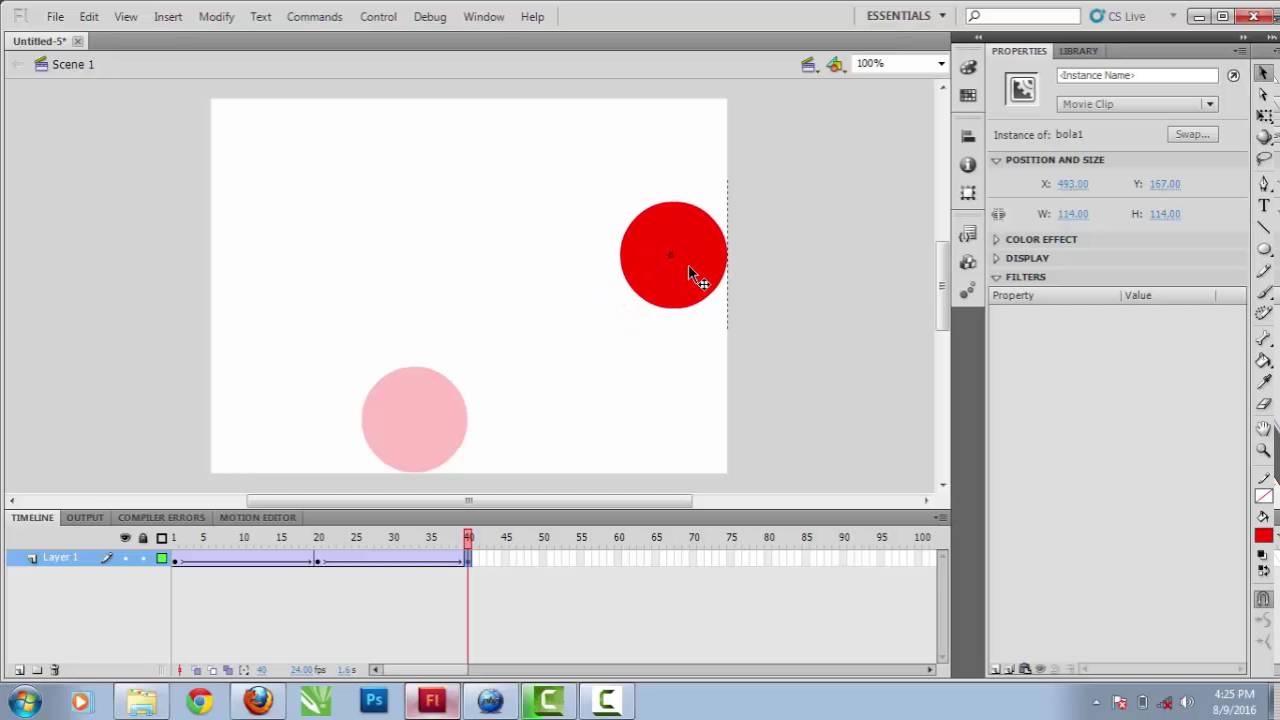This screenshot has width=1280, height=720.
Task: Open the Align panel icon
Action: (x=968, y=136)
